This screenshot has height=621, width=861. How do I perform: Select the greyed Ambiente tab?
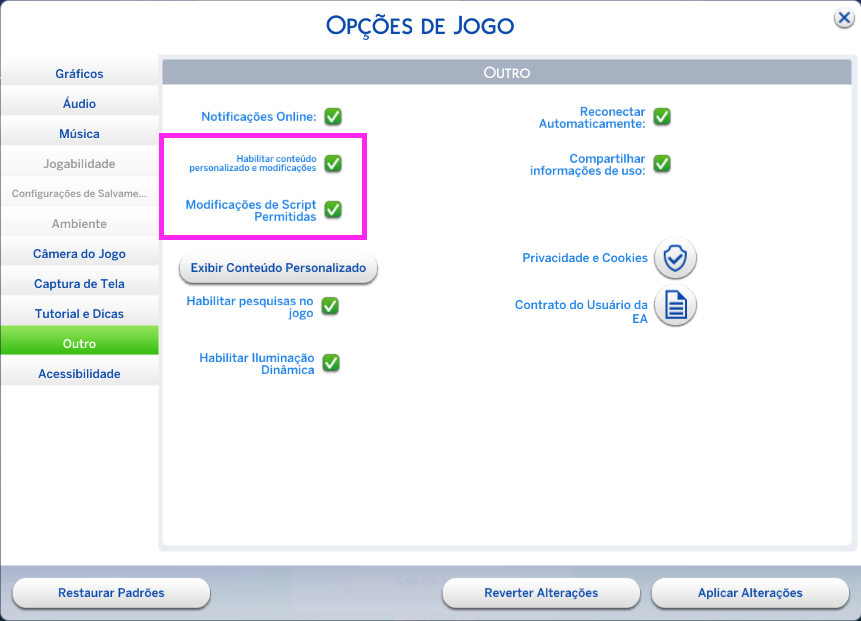pyautogui.click(x=80, y=223)
